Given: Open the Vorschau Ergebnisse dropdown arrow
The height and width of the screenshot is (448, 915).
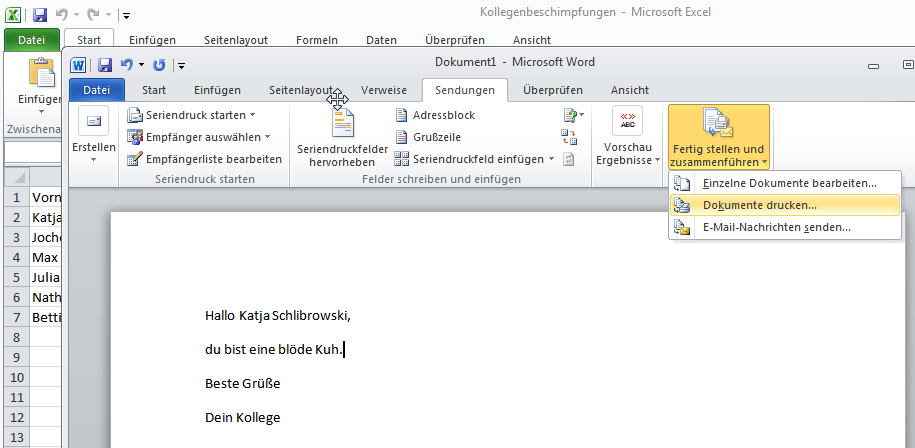Looking at the screenshot, I should 658,160.
